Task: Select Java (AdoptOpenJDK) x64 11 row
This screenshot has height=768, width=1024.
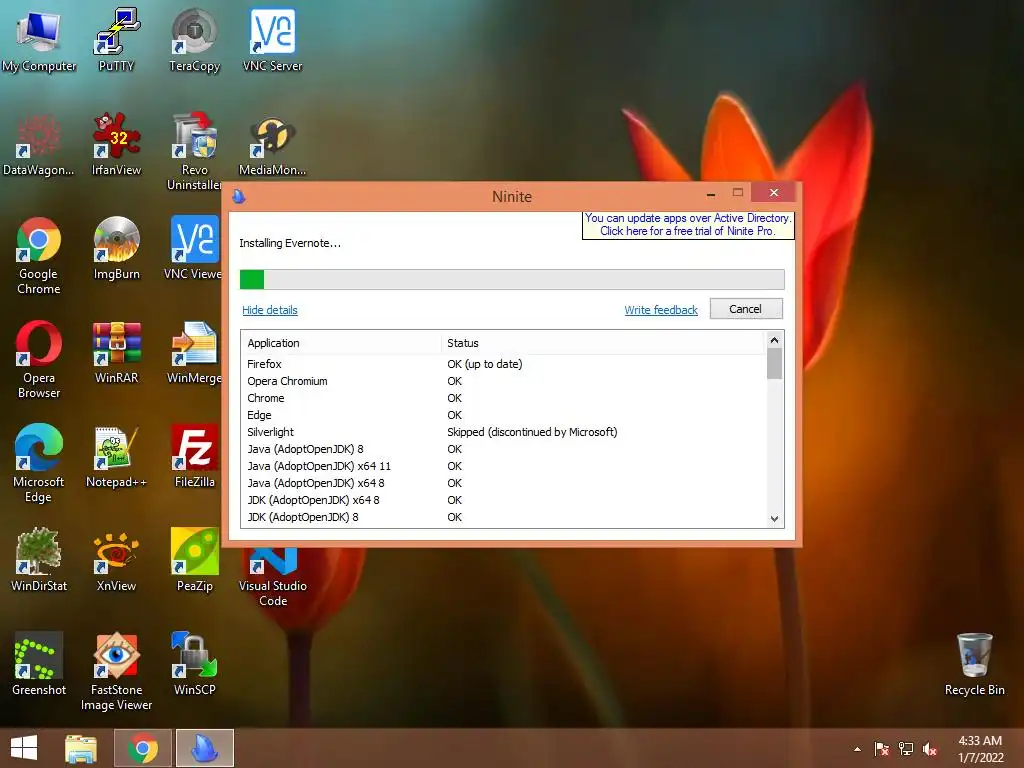Action: pyautogui.click(x=503, y=466)
